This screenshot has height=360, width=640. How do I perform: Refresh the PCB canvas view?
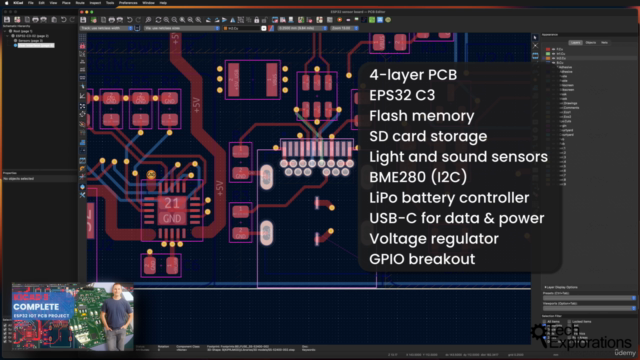[158, 20]
